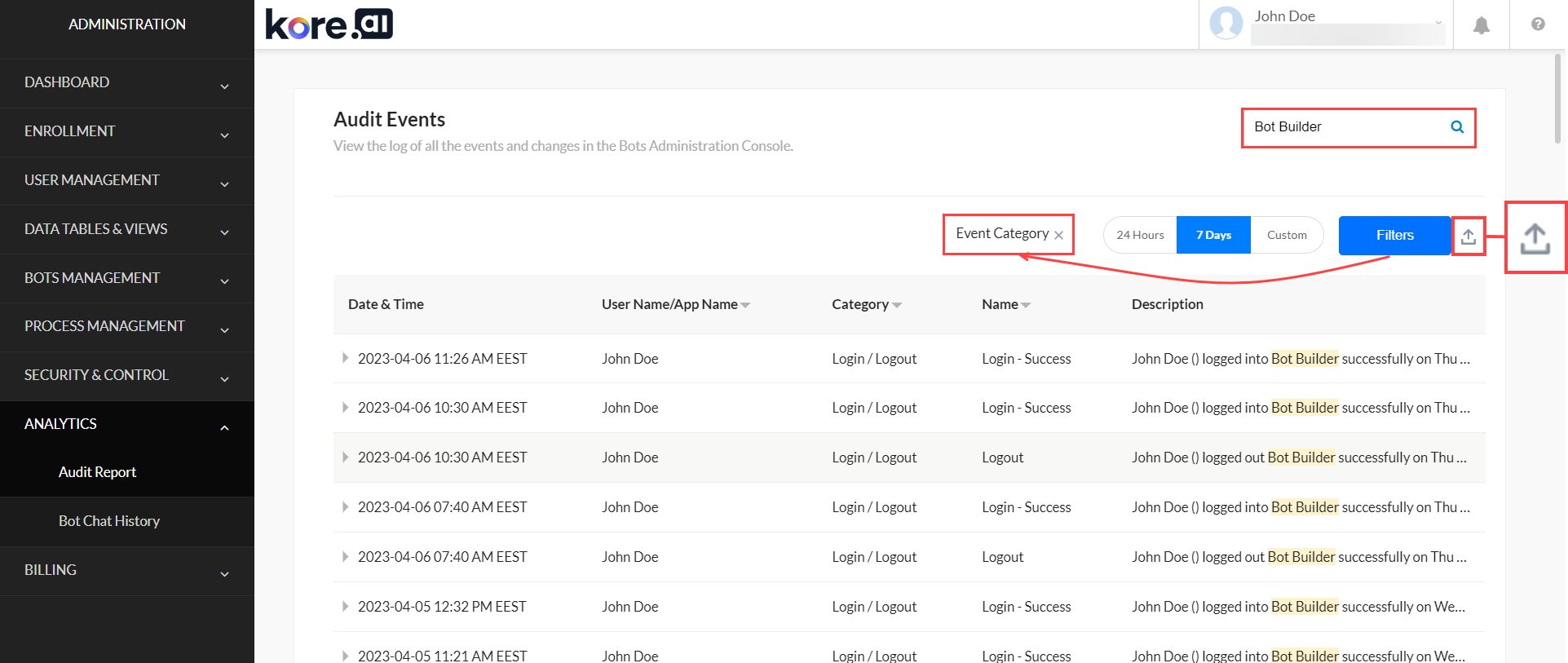The width and height of the screenshot is (1568, 663).
Task: Click the John Doe profile avatar
Action: click(x=1226, y=24)
